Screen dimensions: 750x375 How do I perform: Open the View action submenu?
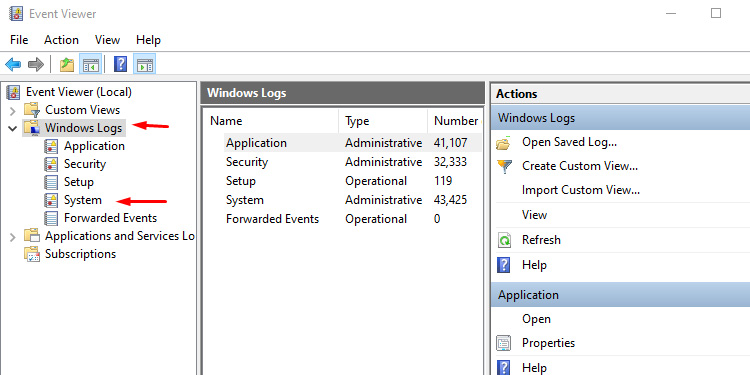click(534, 215)
